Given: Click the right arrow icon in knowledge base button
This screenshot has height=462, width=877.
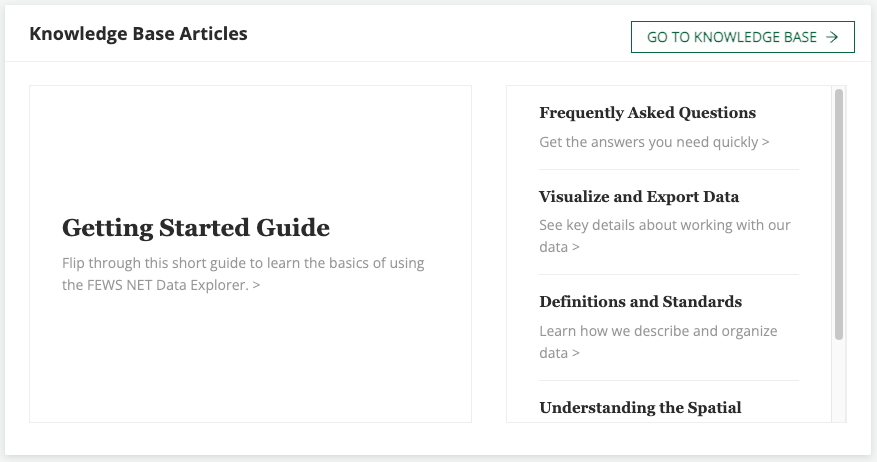Looking at the screenshot, I should pyautogui.click(x=832, y=37).
